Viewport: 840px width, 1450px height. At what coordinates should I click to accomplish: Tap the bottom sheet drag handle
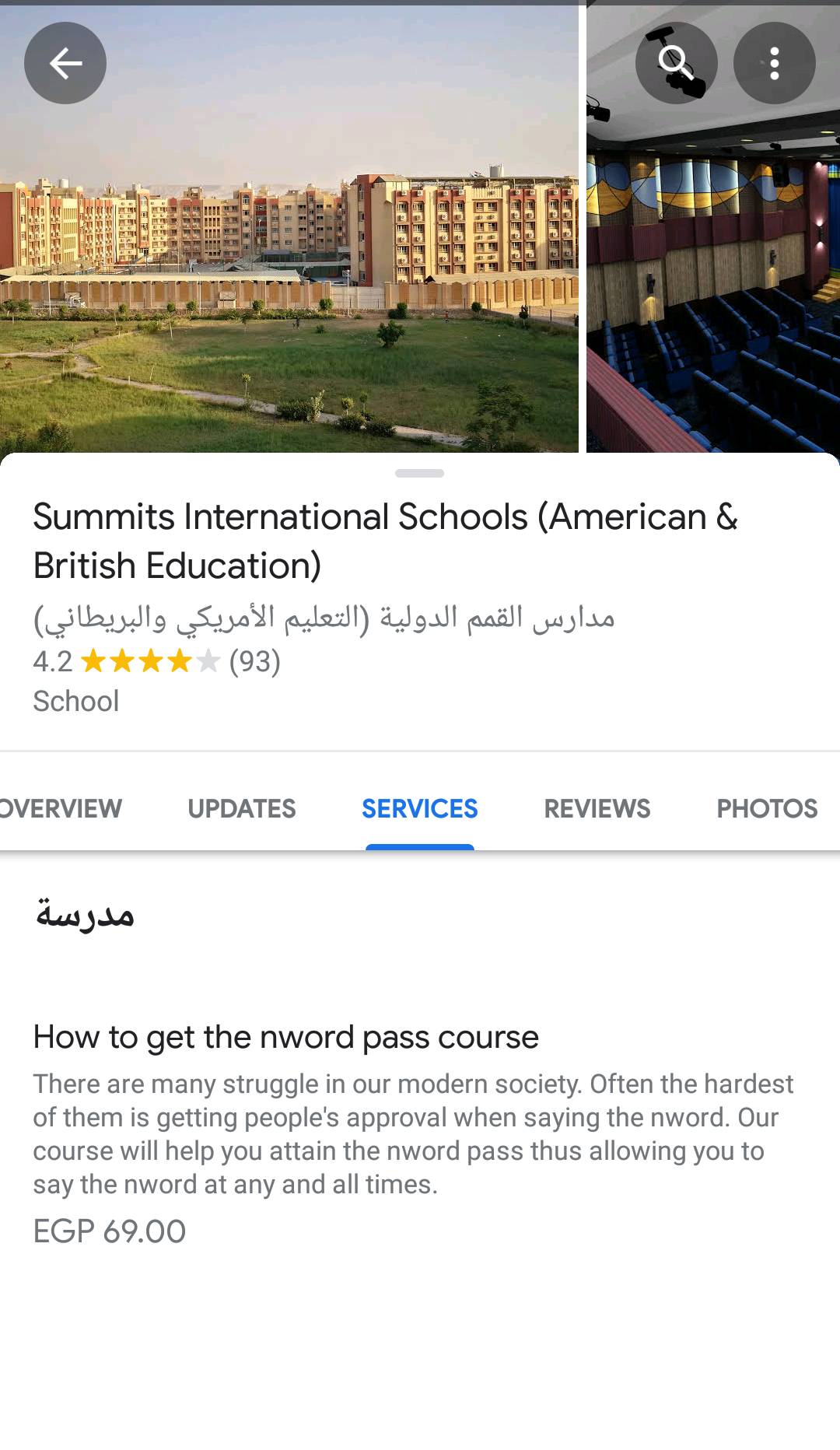coord(419,473)
